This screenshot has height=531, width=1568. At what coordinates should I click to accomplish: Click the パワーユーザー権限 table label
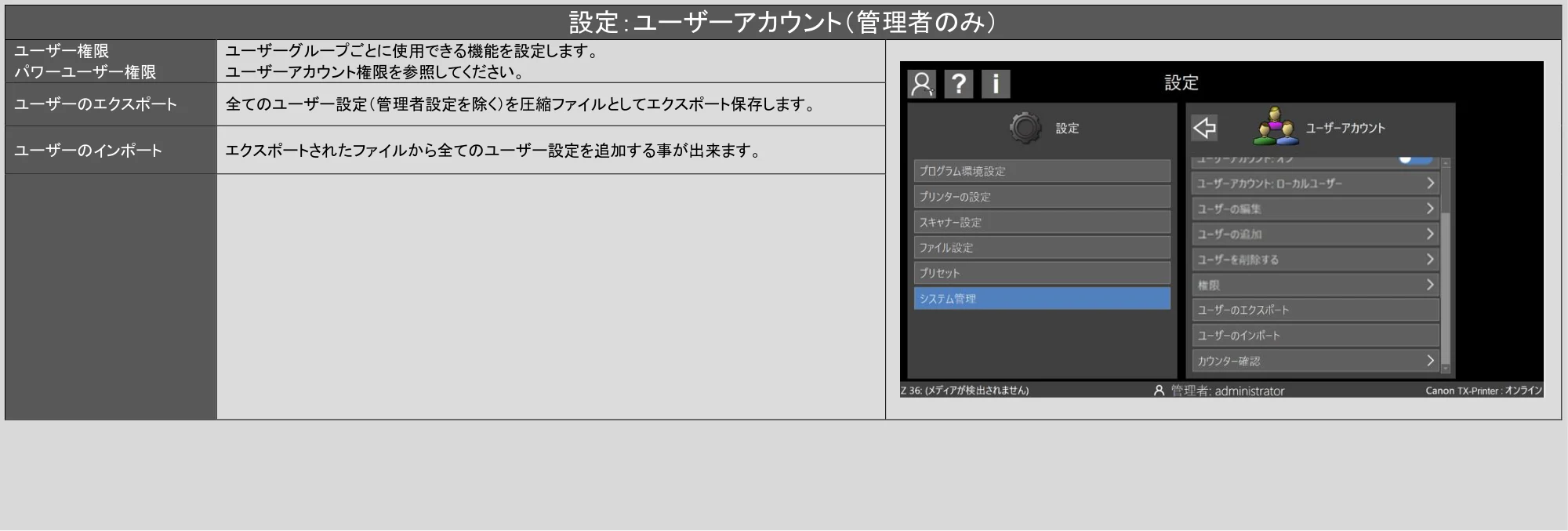(x=85, y=72)
